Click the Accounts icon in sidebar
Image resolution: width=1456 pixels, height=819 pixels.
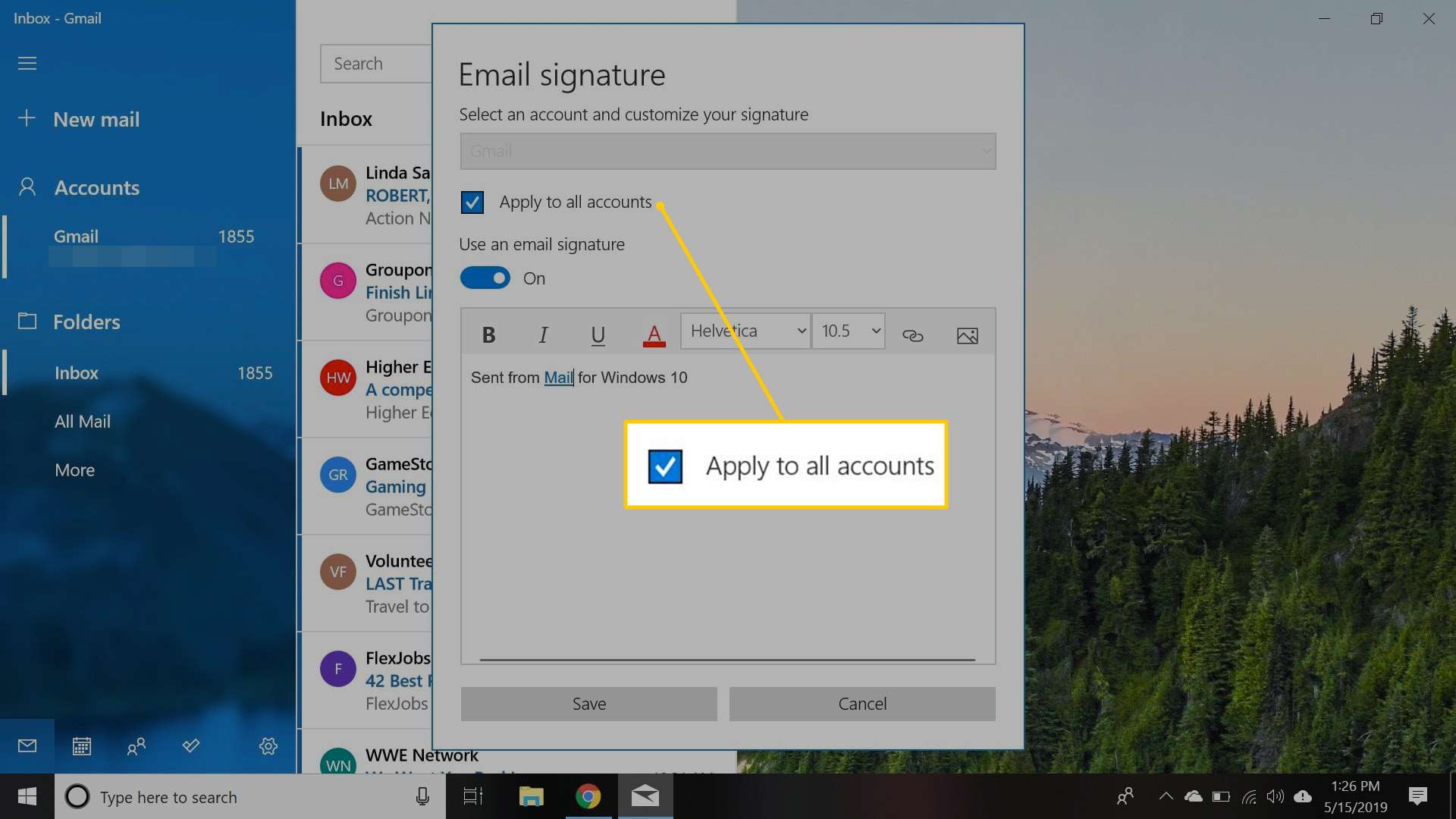point(27,187)
